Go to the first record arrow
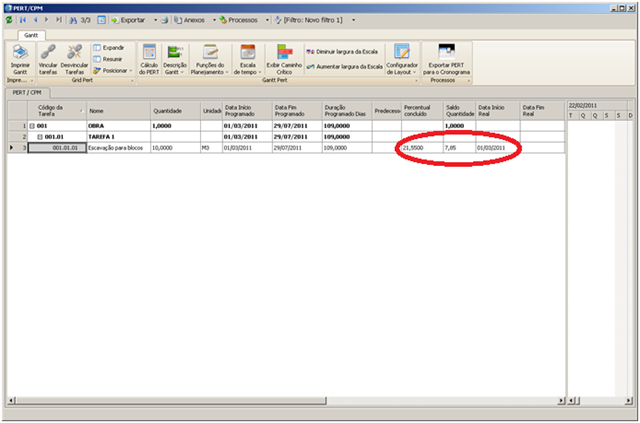640x423 pixels. (x=23, y=20)
